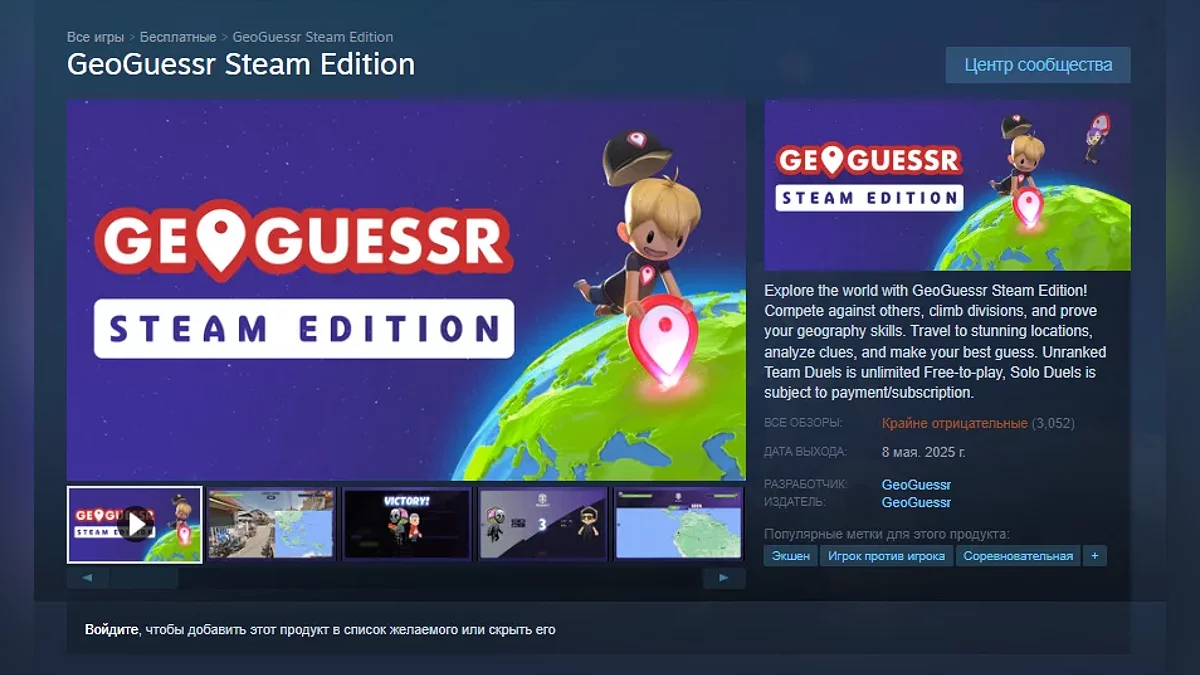
Task: Select the Игрок против игрока tag
Action: pyautogui.click(x=887, y=556)
